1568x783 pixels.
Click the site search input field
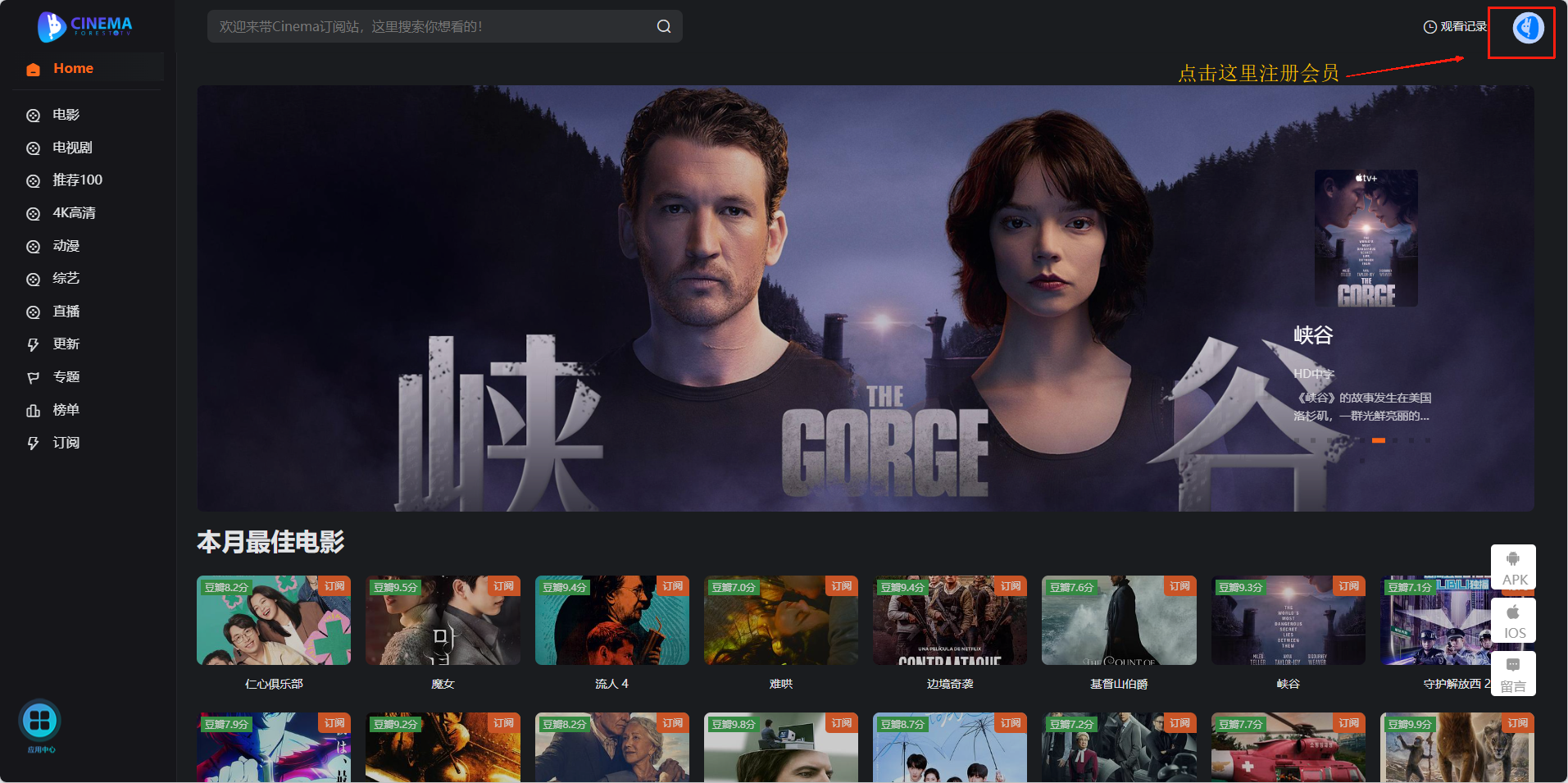click(x=444, y=26)
